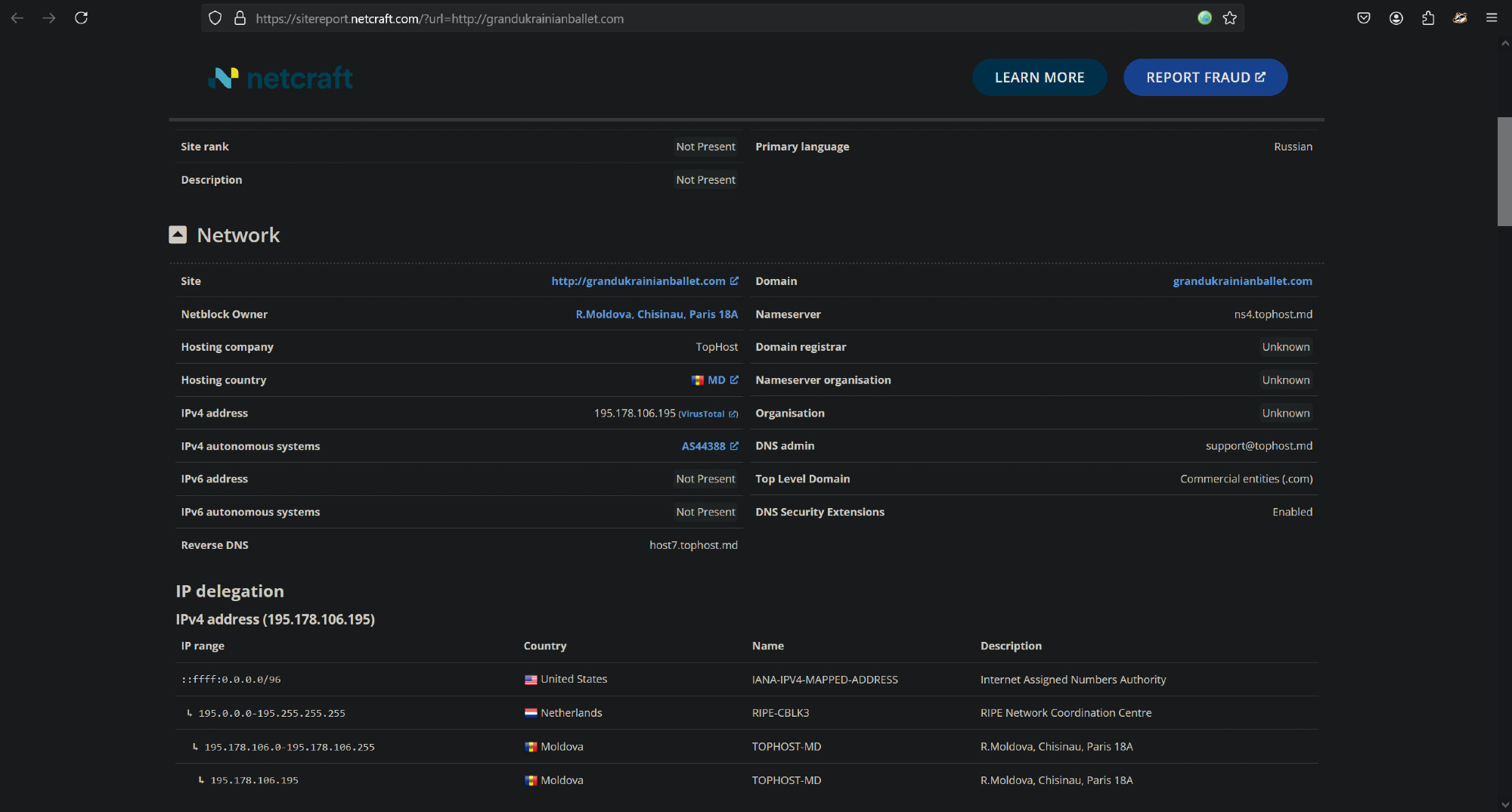This screenshot has height=812, width=1512.
Task: Click the RIPE Network Coordination Centre description
Action: [1066, 713]
